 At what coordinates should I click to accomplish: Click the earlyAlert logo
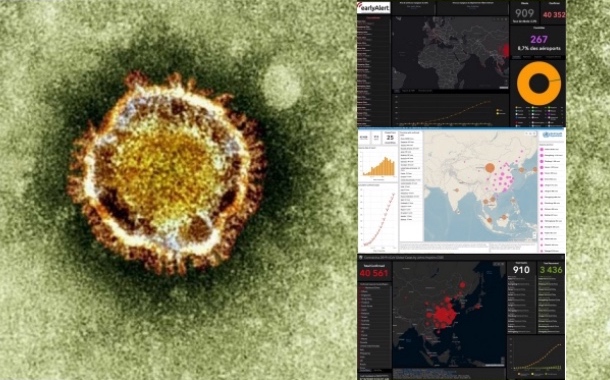click(x=373, y=7)
